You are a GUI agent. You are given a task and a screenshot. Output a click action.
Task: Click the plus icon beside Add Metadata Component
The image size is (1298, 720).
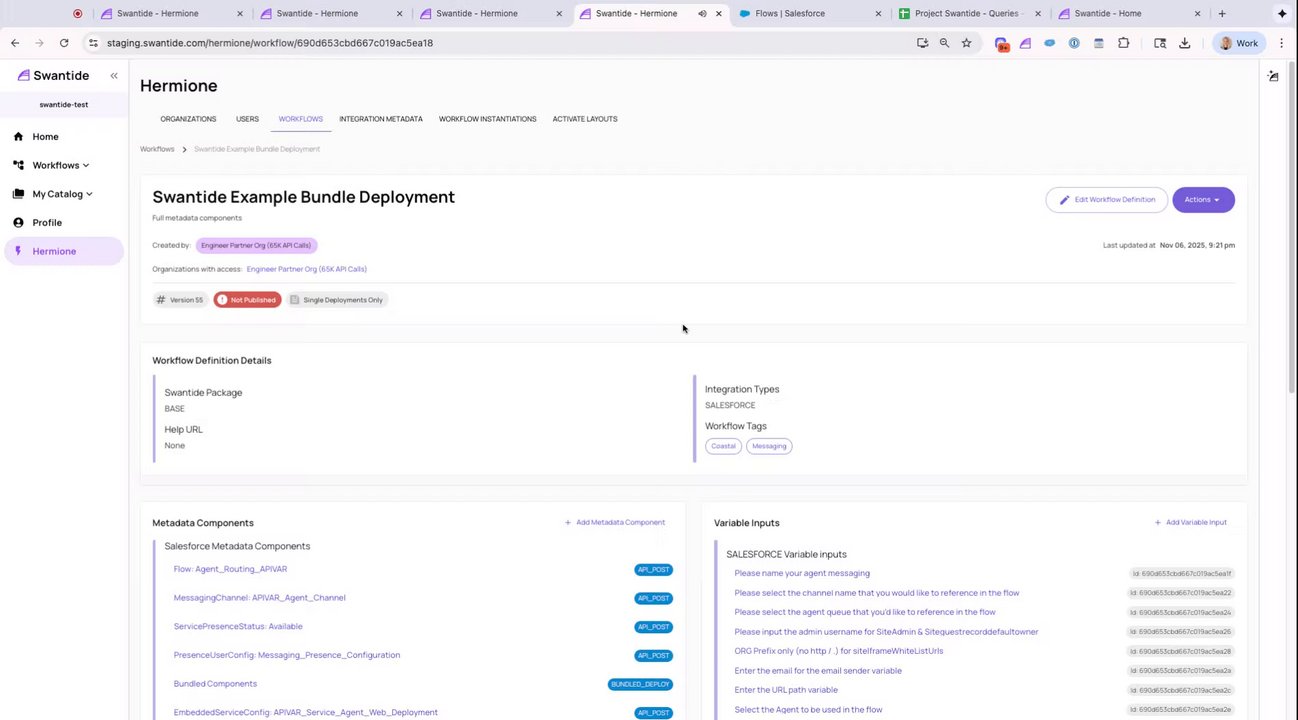point(568,523)
